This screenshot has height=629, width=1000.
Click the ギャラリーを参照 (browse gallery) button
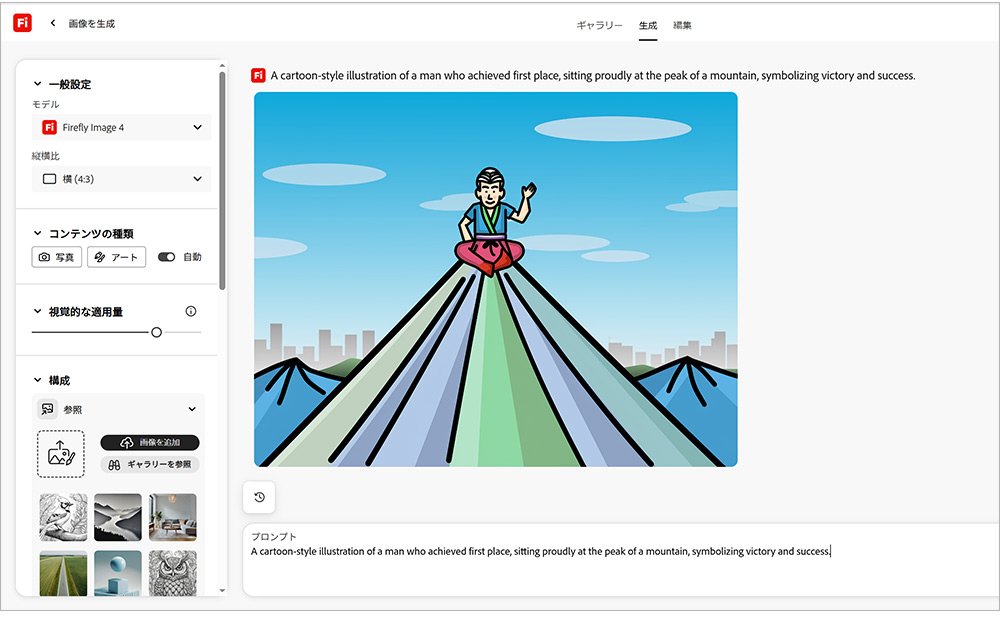pos(150,463)
